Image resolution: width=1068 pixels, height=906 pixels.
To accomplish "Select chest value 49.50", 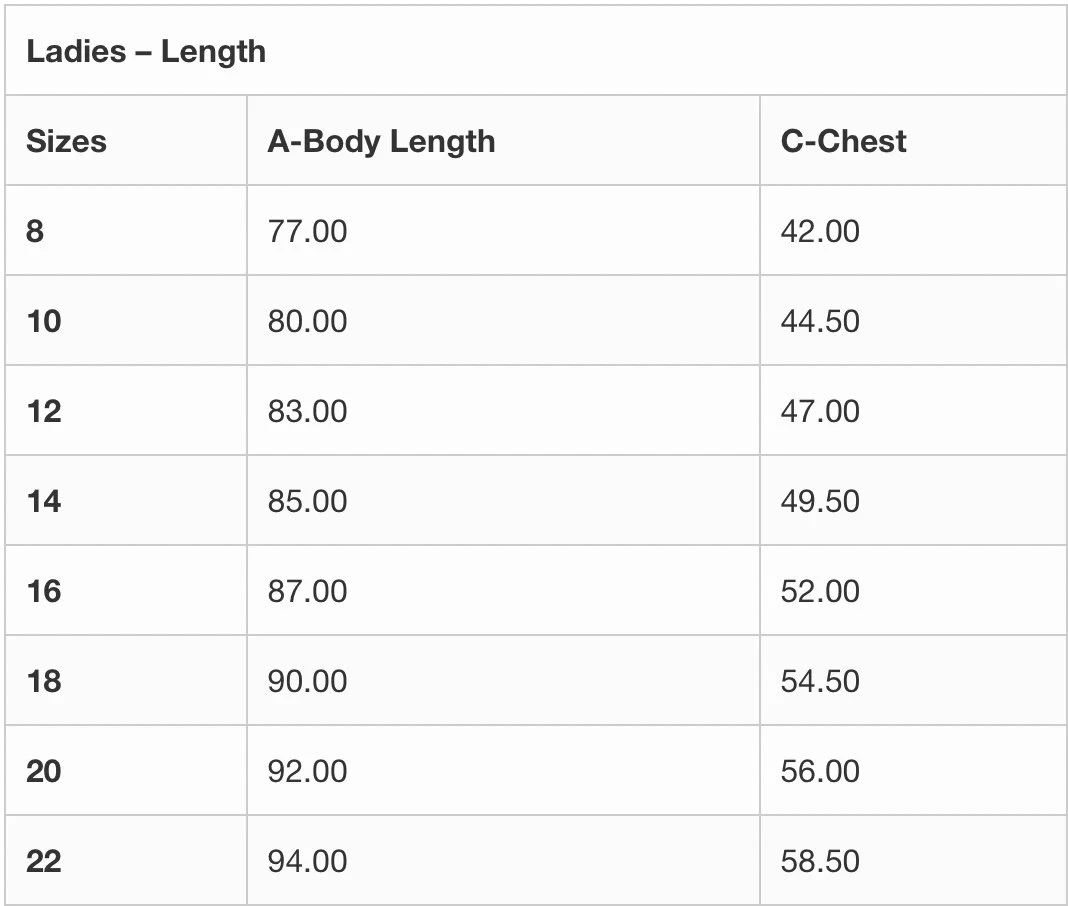I will (819, 501).
